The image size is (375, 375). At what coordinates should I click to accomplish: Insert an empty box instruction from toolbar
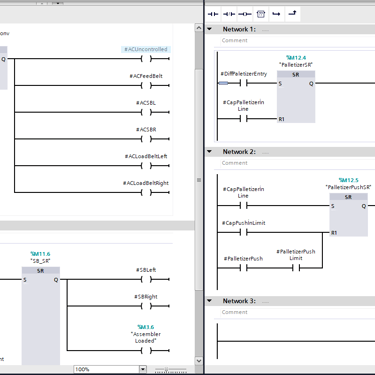click(x=261, y=14)
